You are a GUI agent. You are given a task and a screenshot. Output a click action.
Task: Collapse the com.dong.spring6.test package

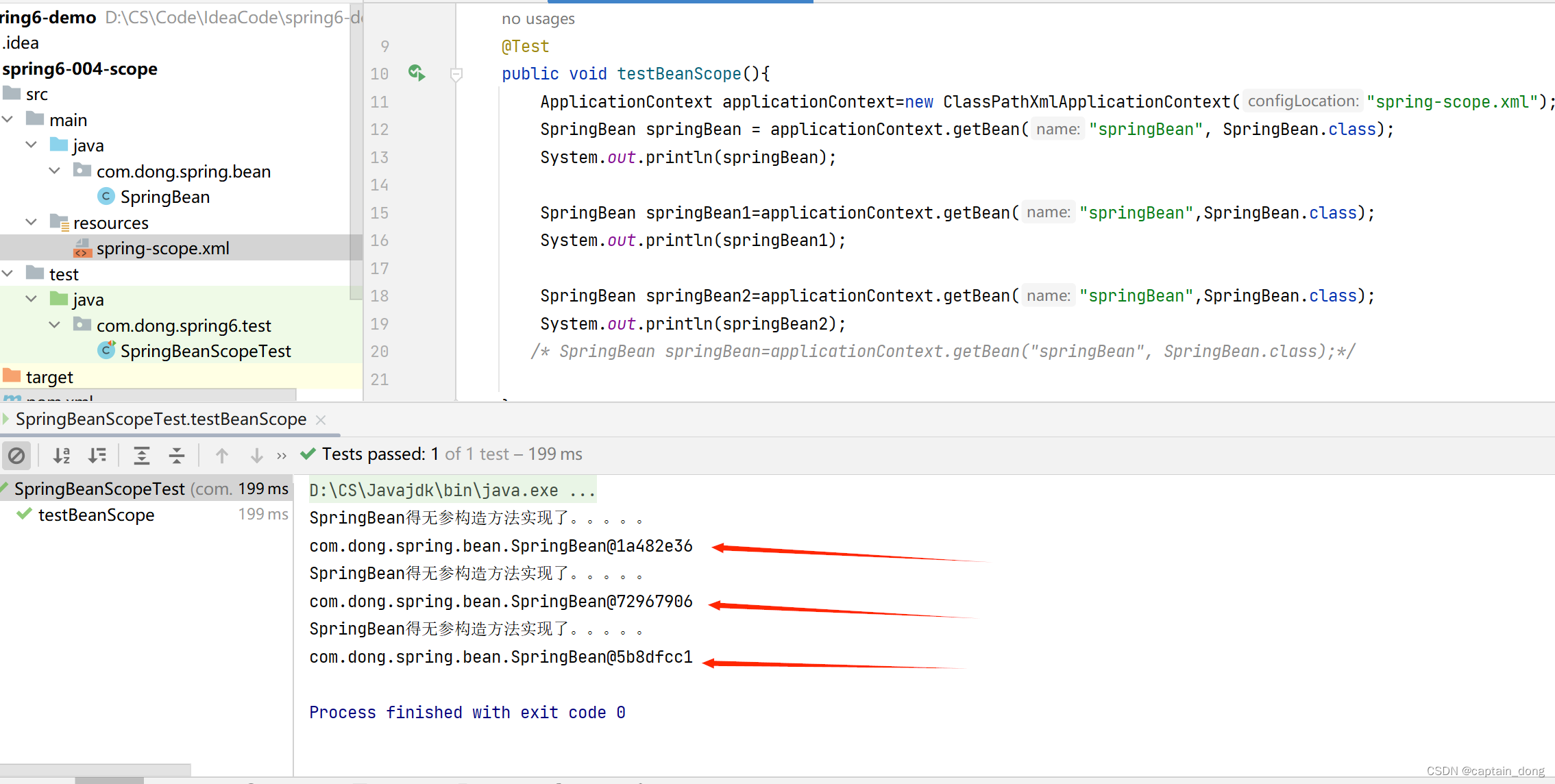pyautogui.click(x=54, y=325)
